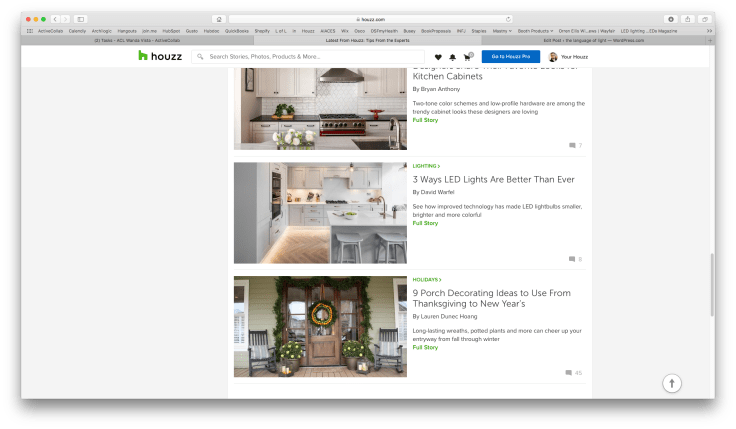This screenshot has width=736, height=429.
Task: Click the Houzz logo
Action: coord(158,56)
